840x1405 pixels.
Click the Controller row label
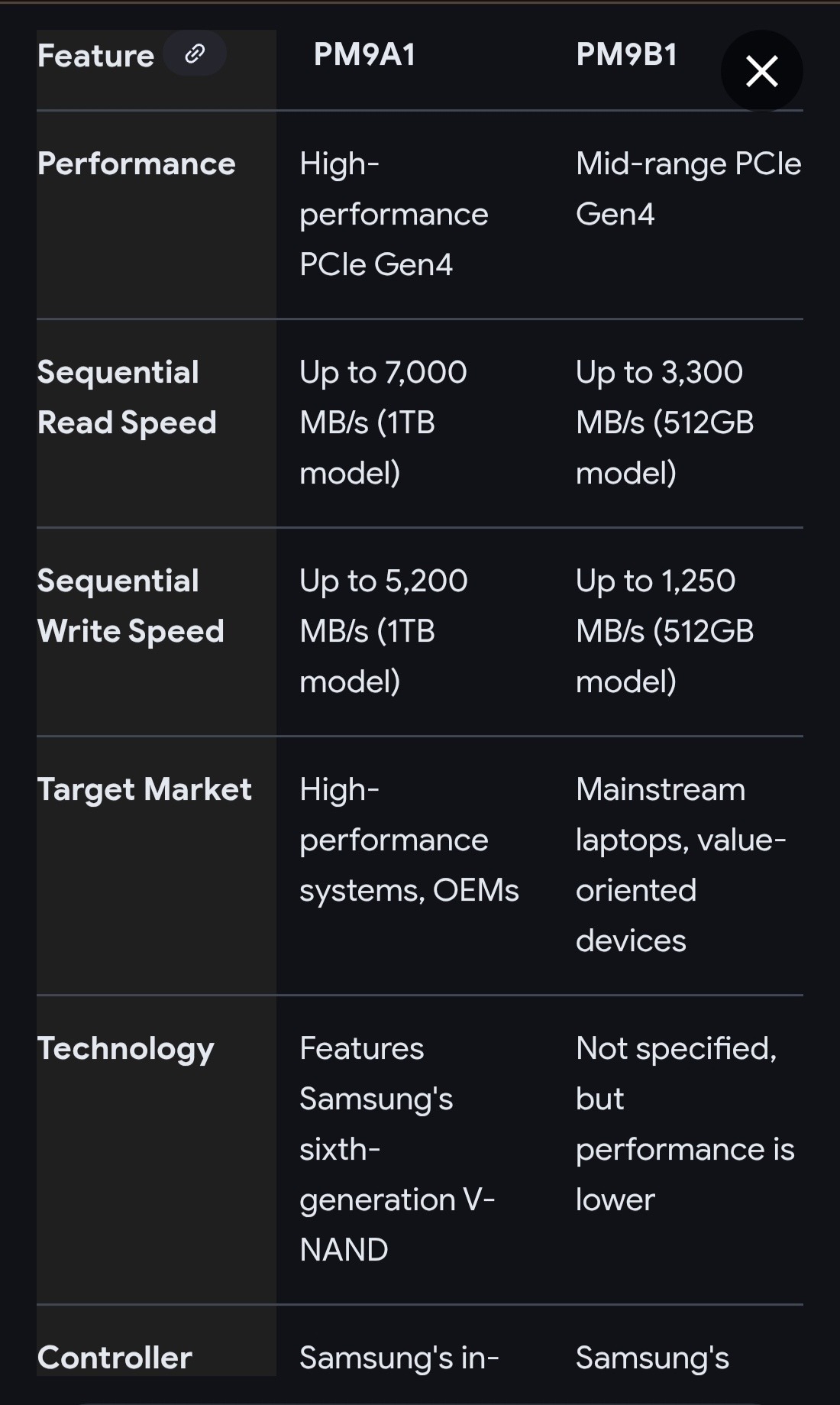115,1358
